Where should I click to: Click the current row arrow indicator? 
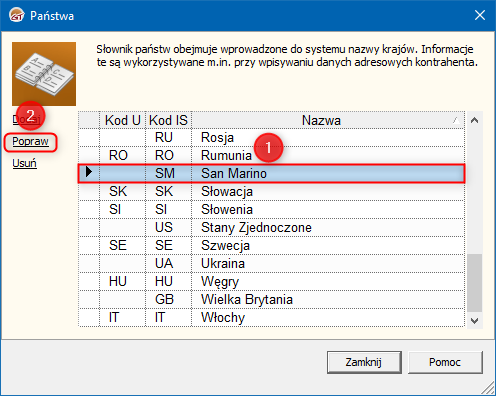pyautogui.click(x=89, y=172)
